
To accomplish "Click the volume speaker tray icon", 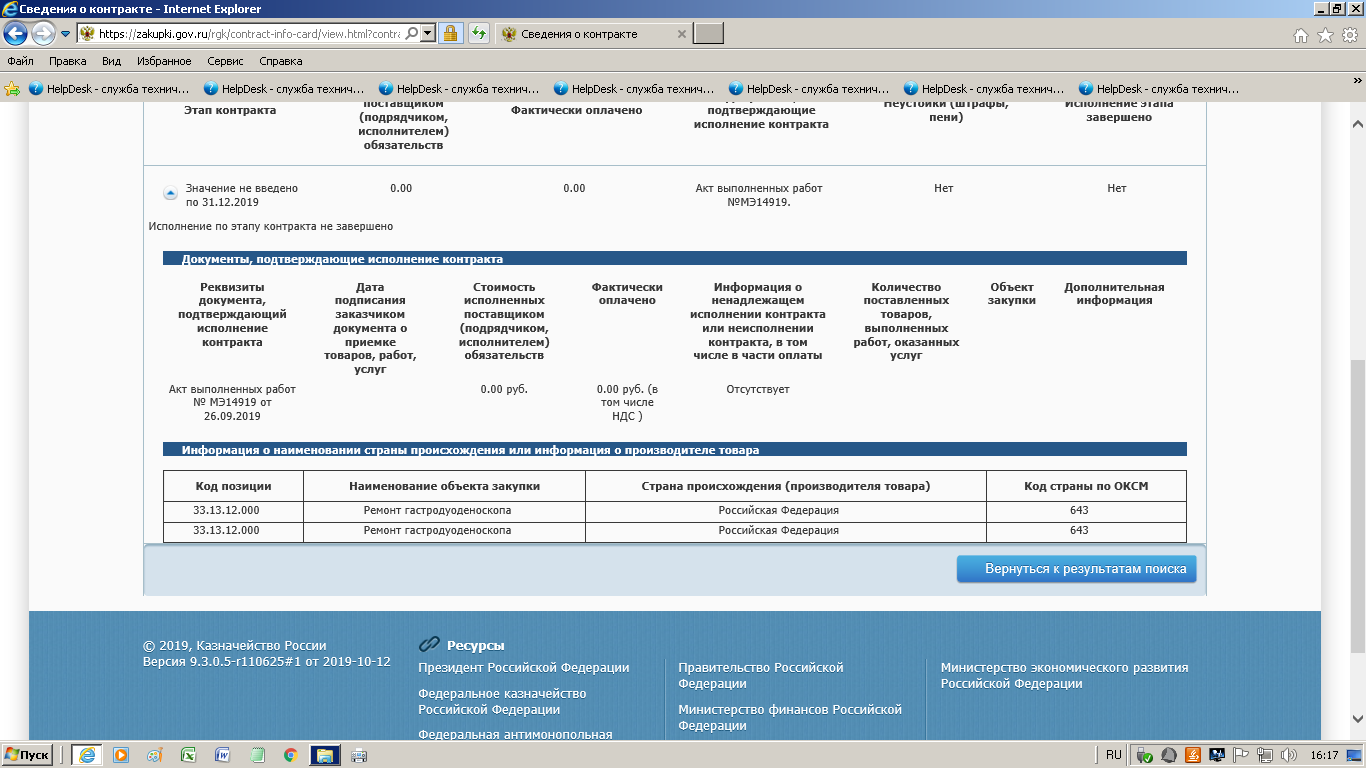I will pos(1289,755).
